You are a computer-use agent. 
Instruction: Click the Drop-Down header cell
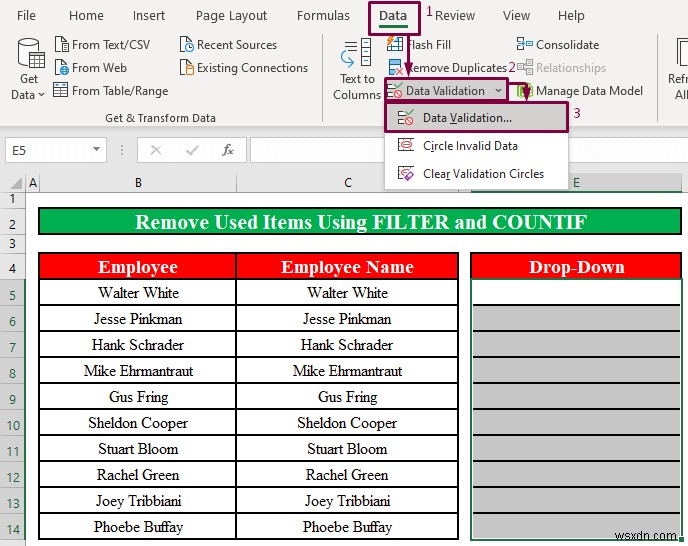coord(576,266)
